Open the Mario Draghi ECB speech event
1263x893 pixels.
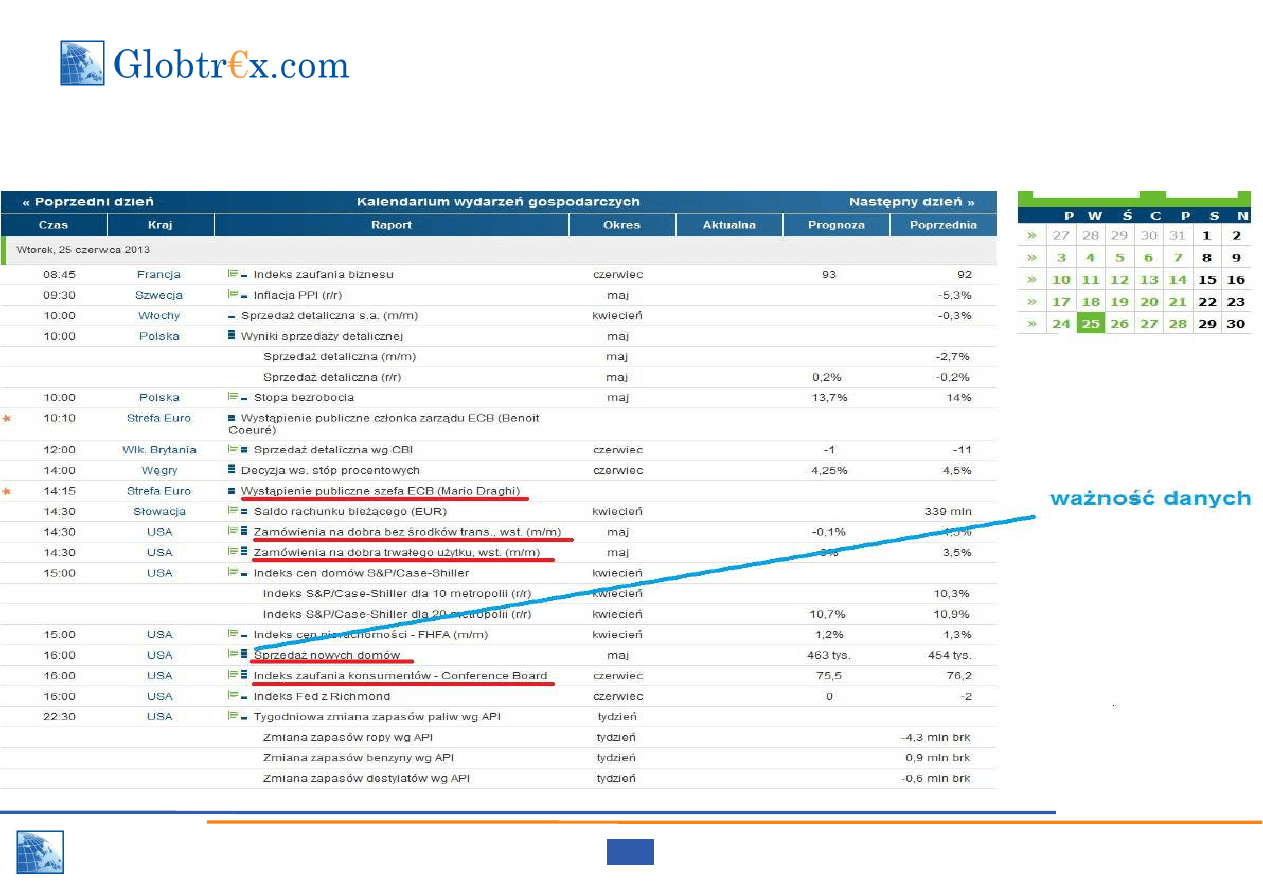coord(380,491)
